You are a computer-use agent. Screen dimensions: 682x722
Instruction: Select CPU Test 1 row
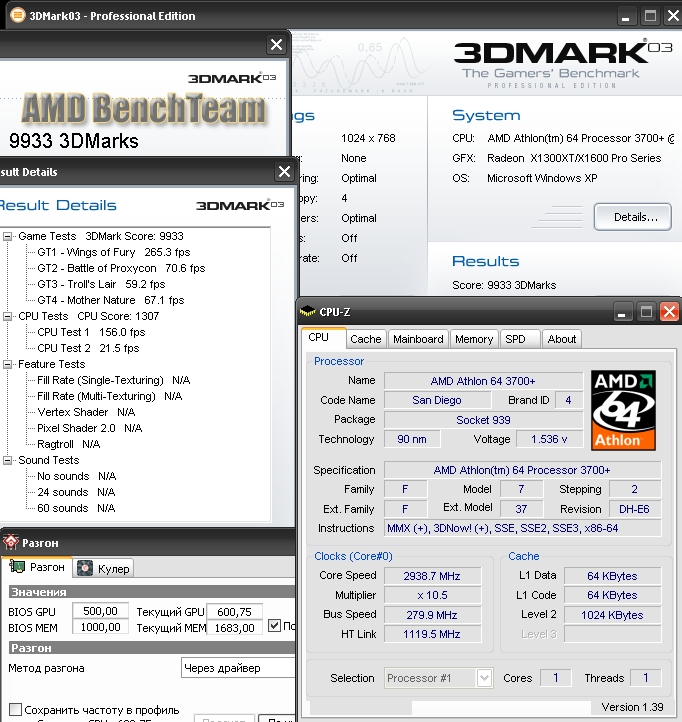point(91,332)
